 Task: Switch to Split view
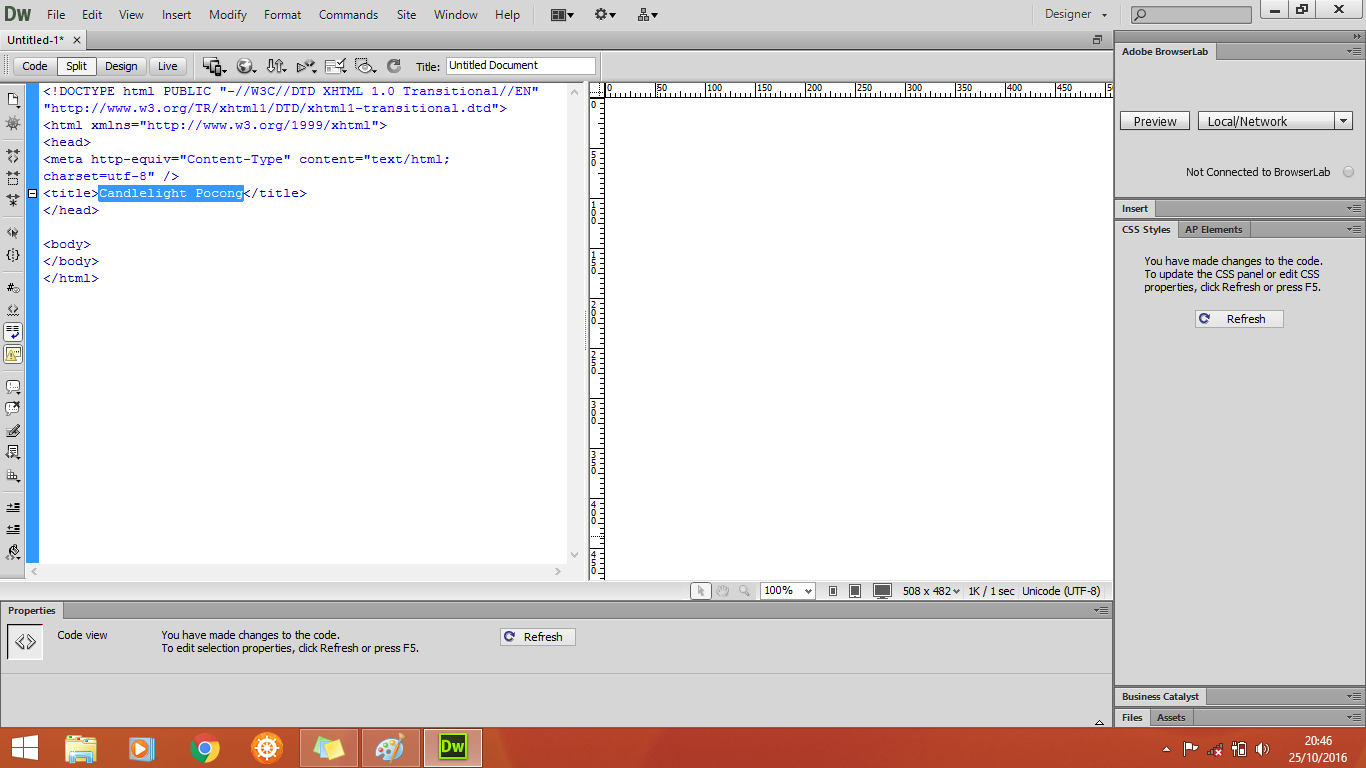[x=77, y=66]
